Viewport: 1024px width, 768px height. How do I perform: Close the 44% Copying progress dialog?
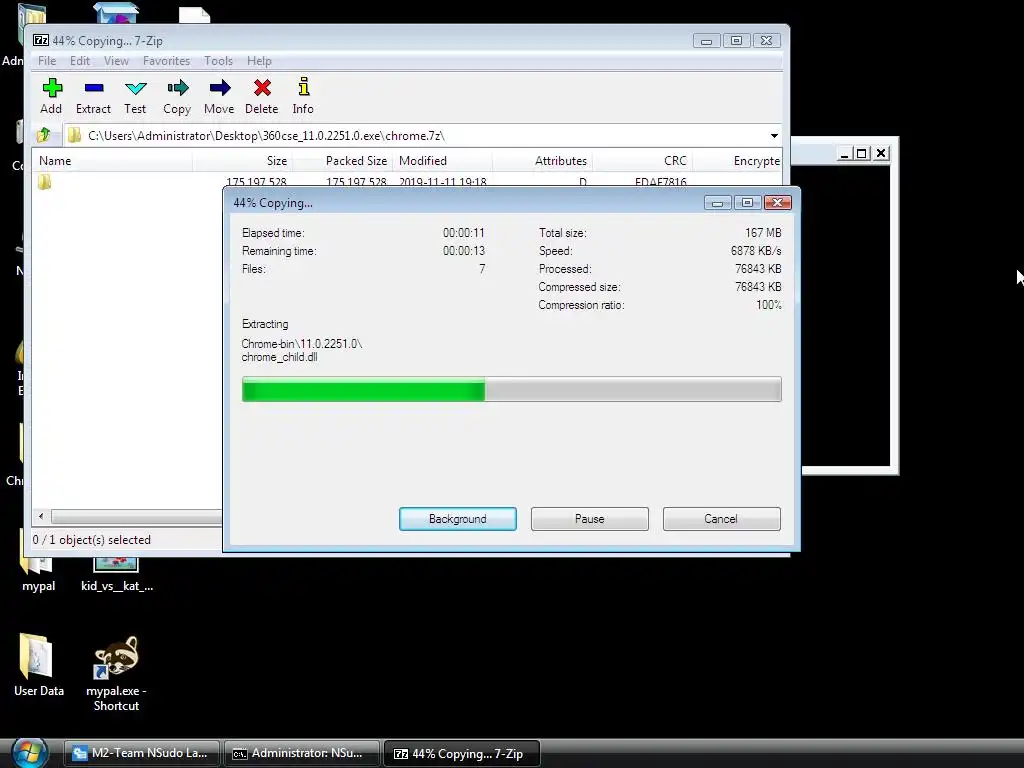[x=778, y=202]
